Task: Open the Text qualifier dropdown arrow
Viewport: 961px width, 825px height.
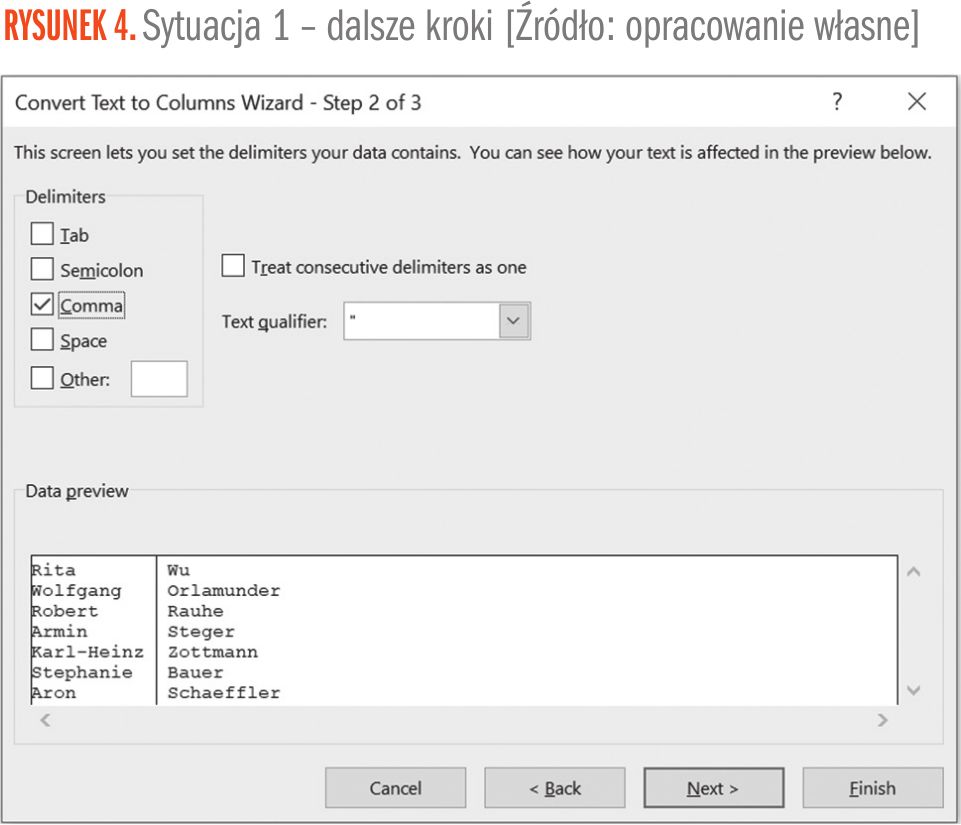Action: click(514, 322)
